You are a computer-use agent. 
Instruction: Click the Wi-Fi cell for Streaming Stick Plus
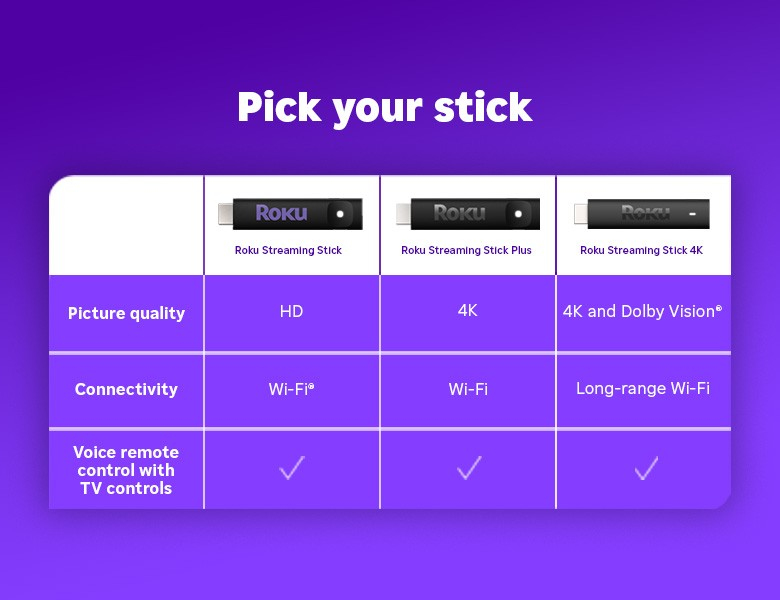[x=468, y=389]
